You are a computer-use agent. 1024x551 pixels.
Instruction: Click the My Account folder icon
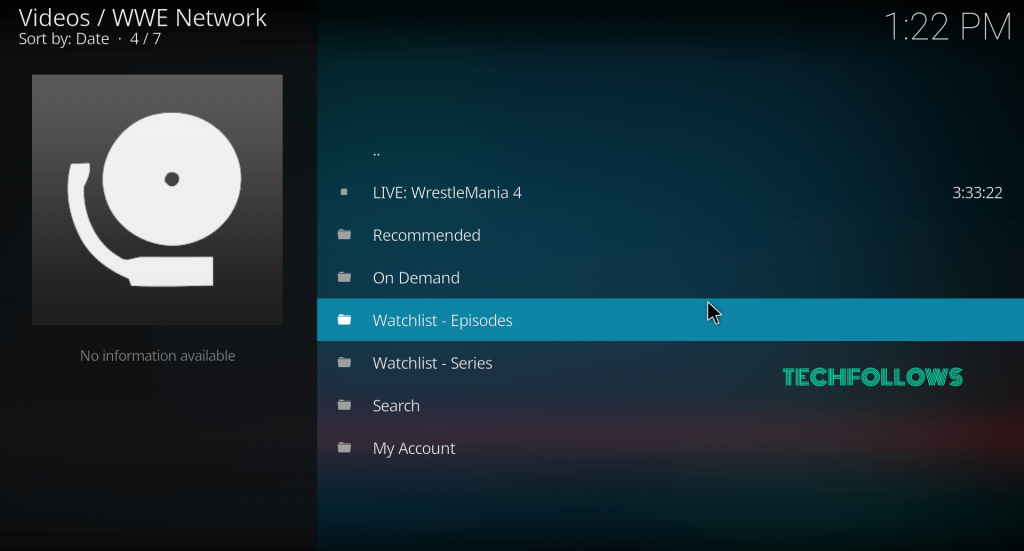pyautogui.click(x=344, y=448)
